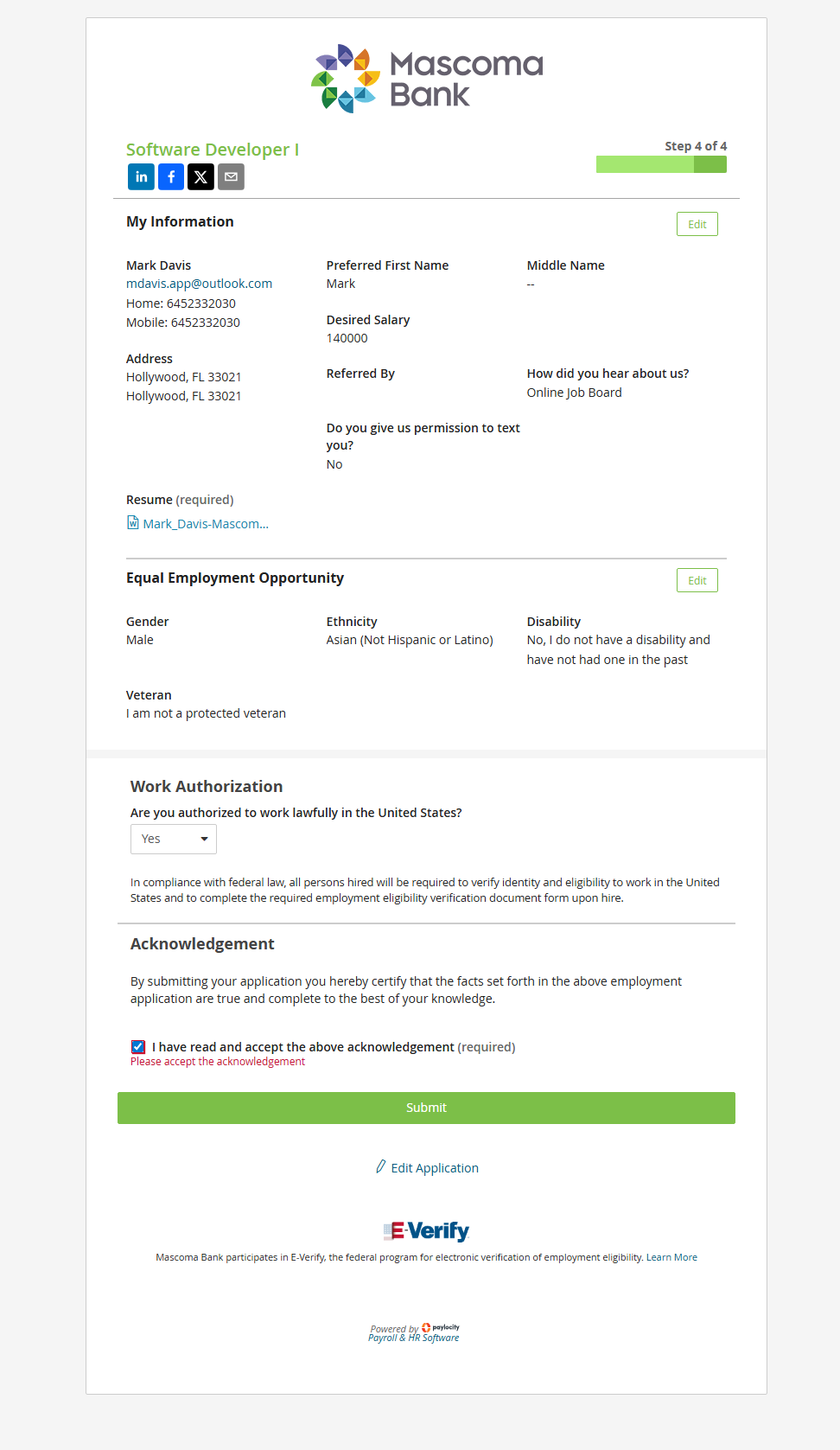Click the pencil icon beside Edit Application
This screenshot has width=840, height=1450.
tap(380, 1167)
